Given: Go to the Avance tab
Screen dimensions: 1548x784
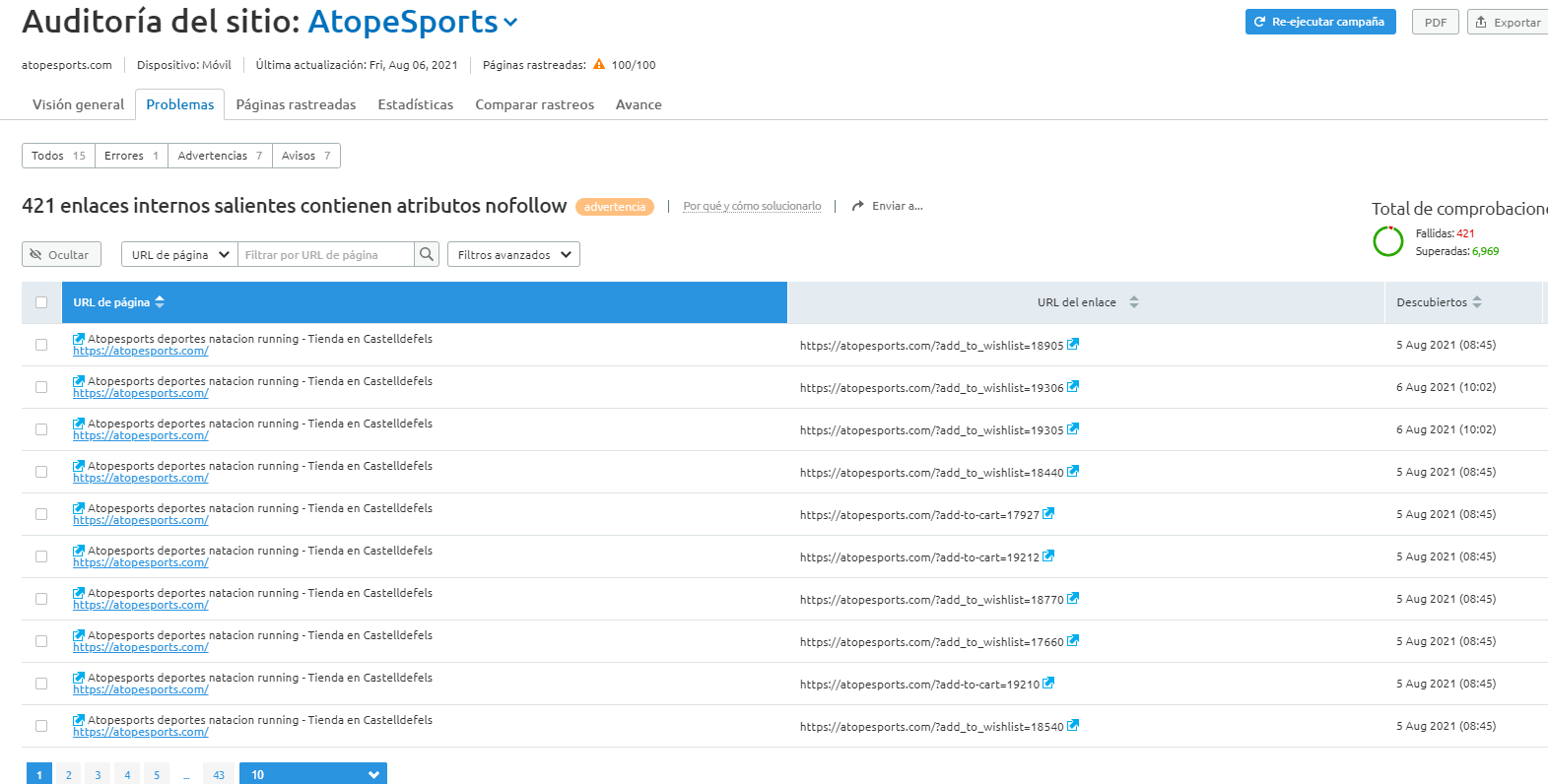Looking at the screenshot, I should [x=639, y=104].
